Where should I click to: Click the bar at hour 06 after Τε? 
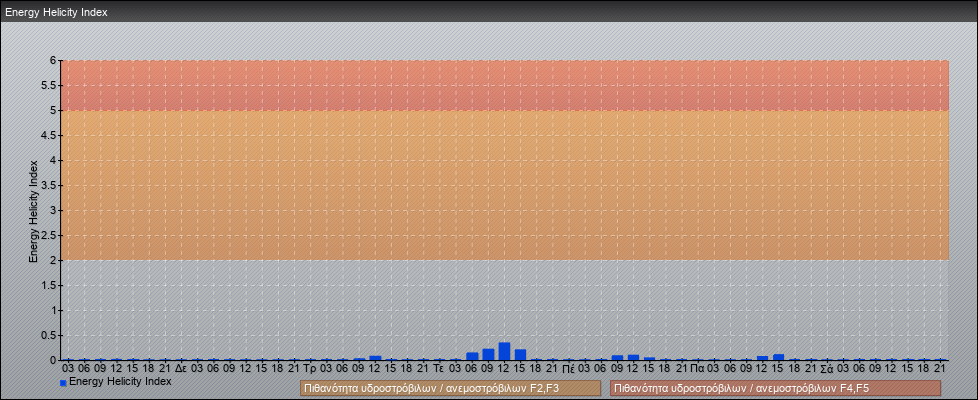coord(472,356)
